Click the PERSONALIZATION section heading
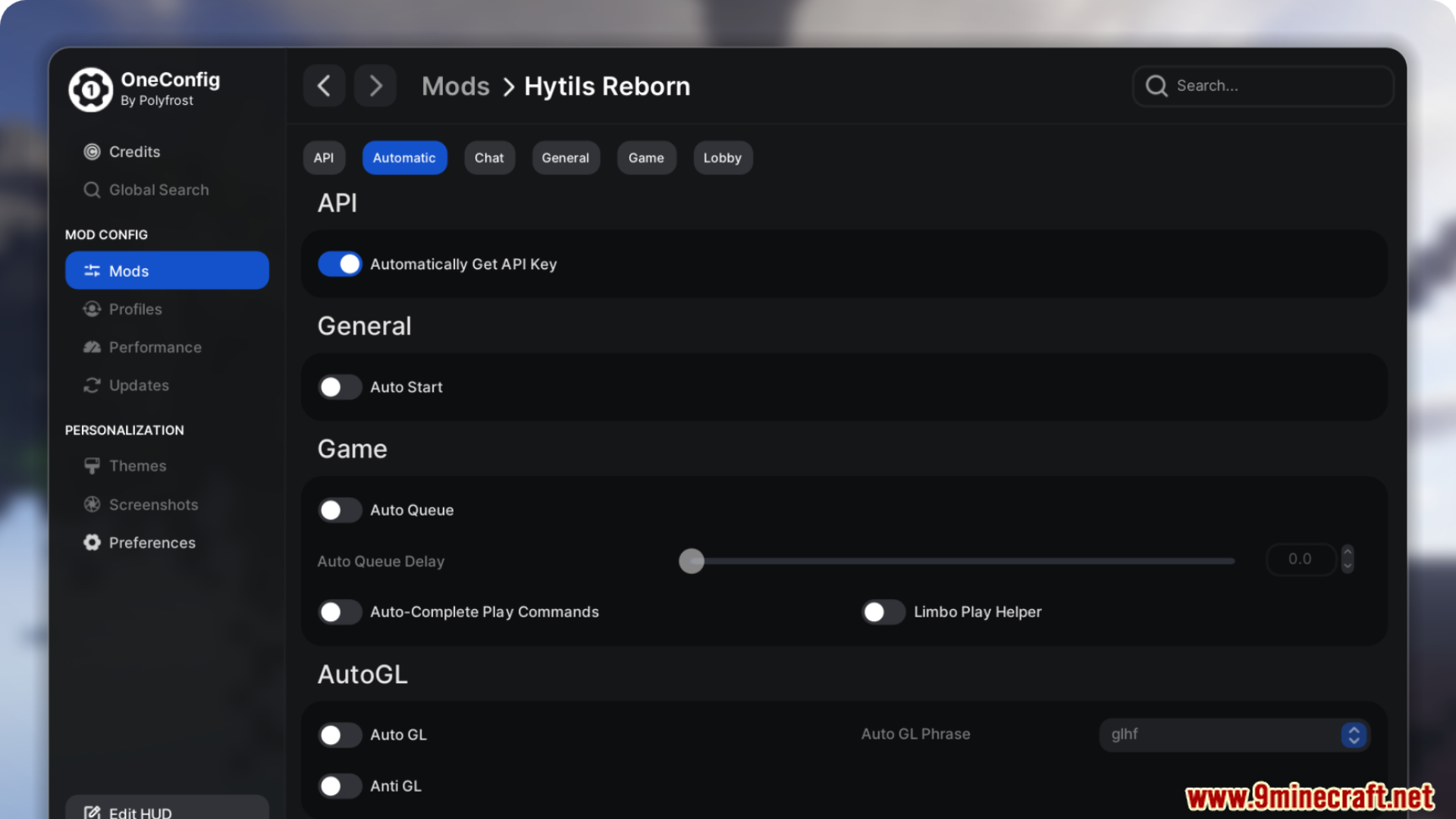This screenshot has height=819, width=1456. point(124,430)
